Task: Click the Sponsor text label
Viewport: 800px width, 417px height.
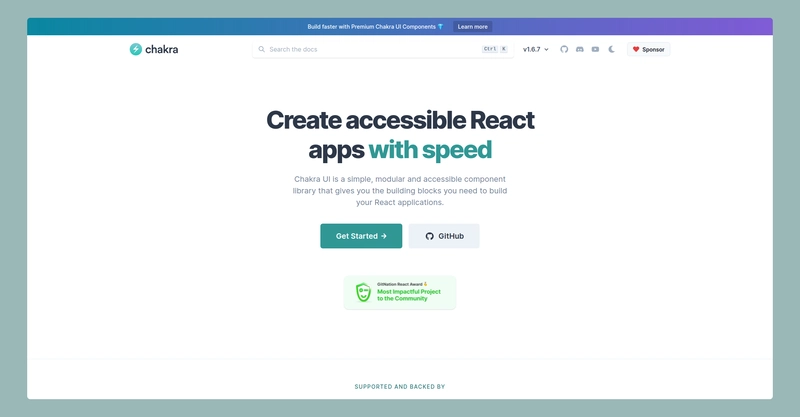Action: coord(653,49)
